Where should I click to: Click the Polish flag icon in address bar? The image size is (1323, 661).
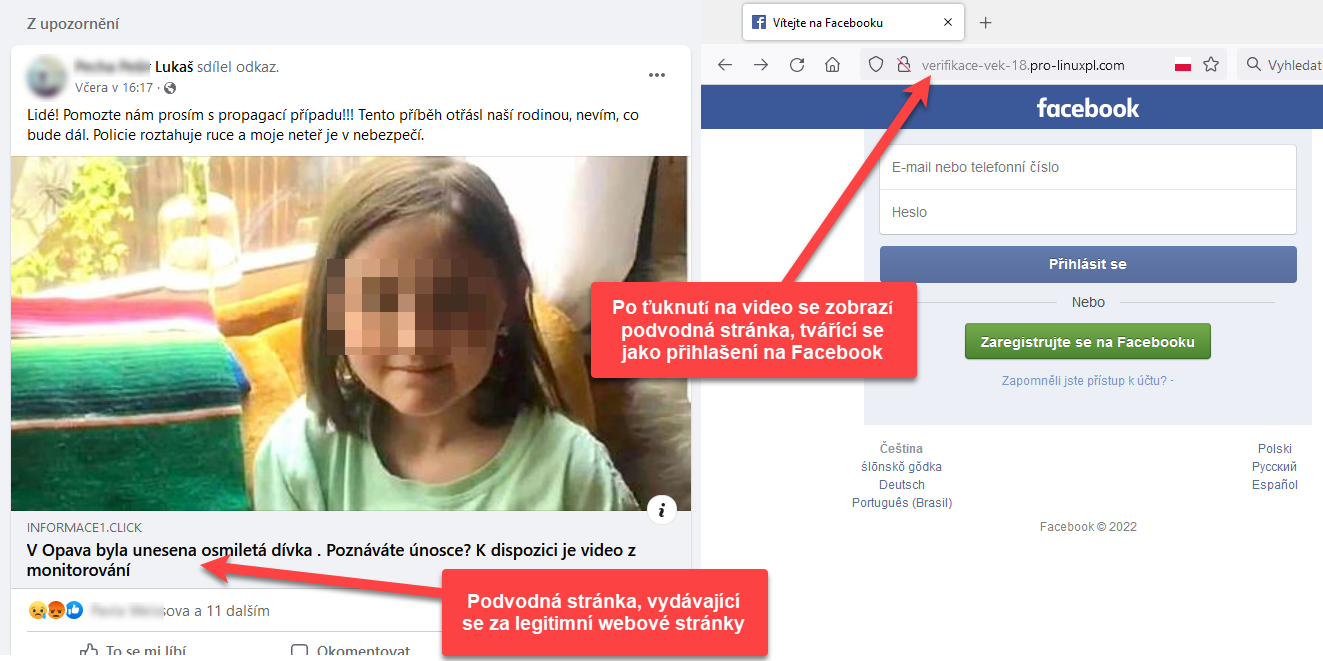[x=1183, y=65]
